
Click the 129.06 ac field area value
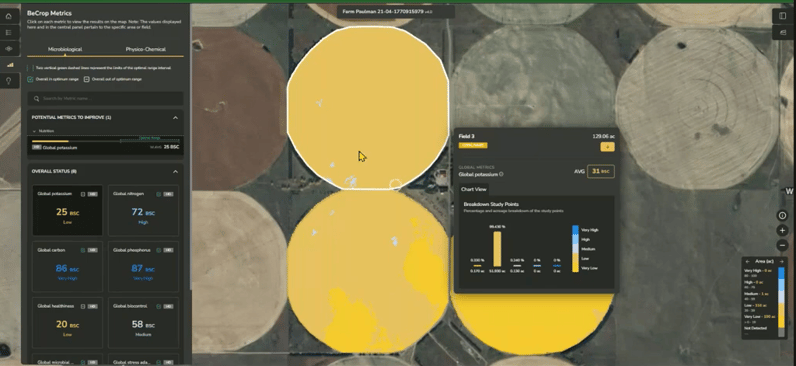(603, 137)
